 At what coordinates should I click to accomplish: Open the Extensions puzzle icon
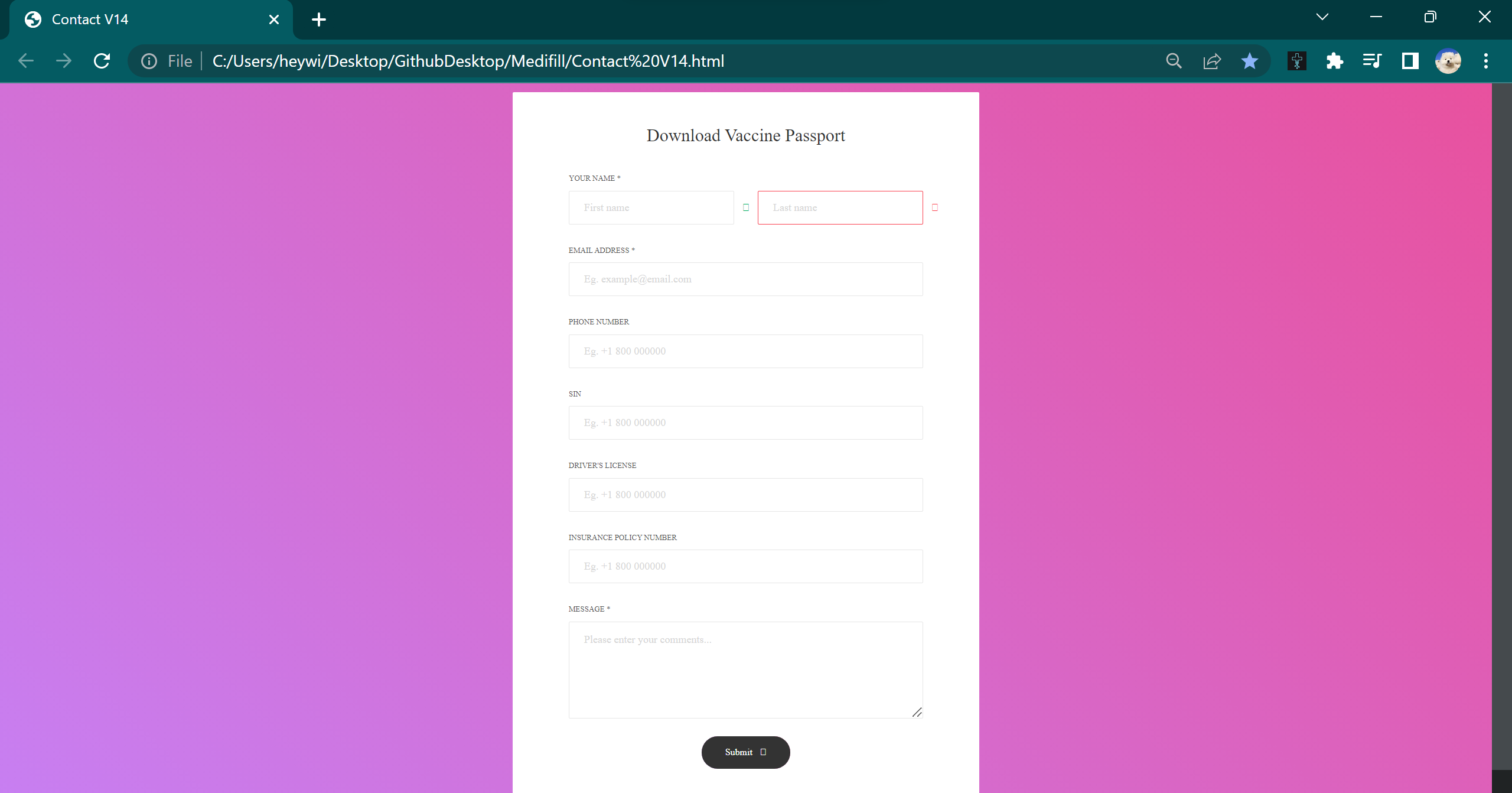click(1334, 61)
